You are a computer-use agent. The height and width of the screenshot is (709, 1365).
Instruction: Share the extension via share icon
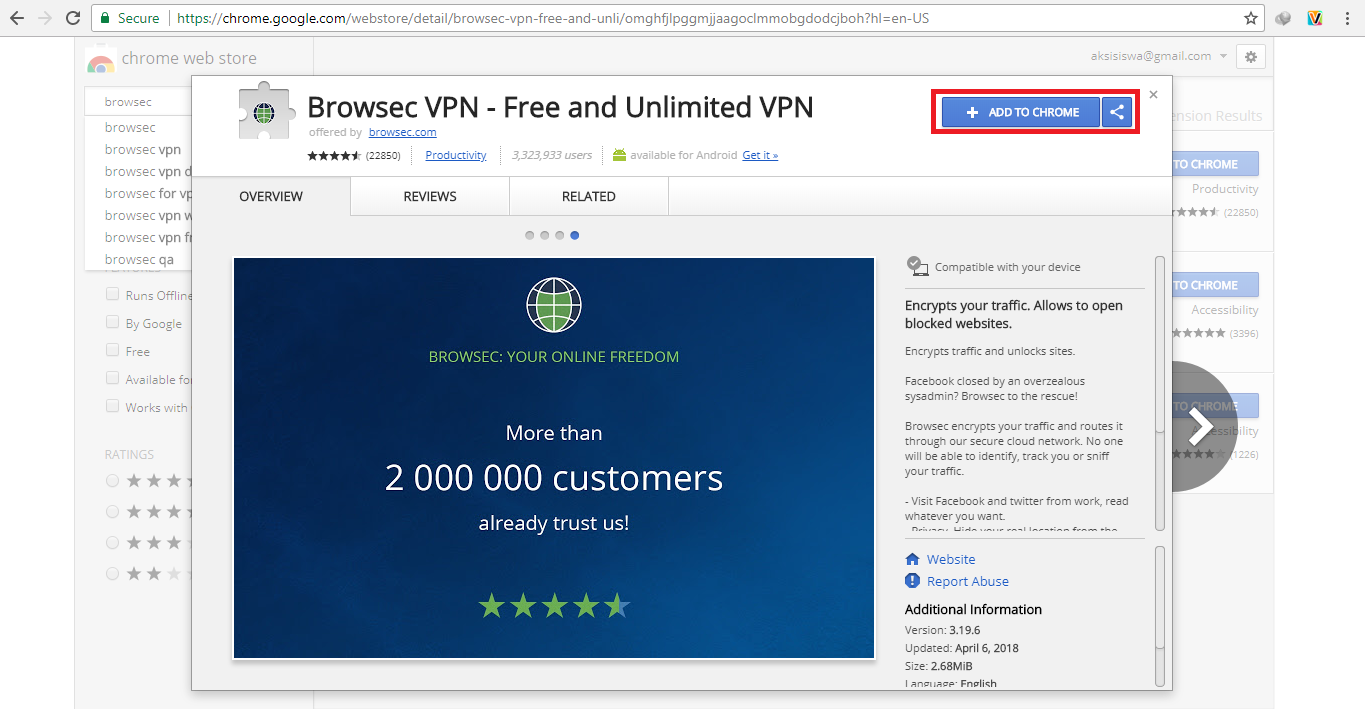point(1117,112)
